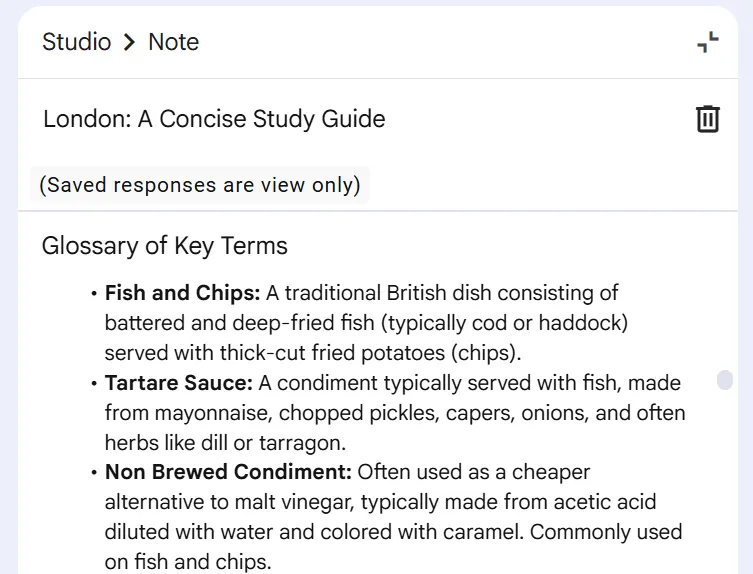Click the Glossary of Key Terms heading
Image resolution: width=753 pixels, height=574 pixels.
coord(164,246)
